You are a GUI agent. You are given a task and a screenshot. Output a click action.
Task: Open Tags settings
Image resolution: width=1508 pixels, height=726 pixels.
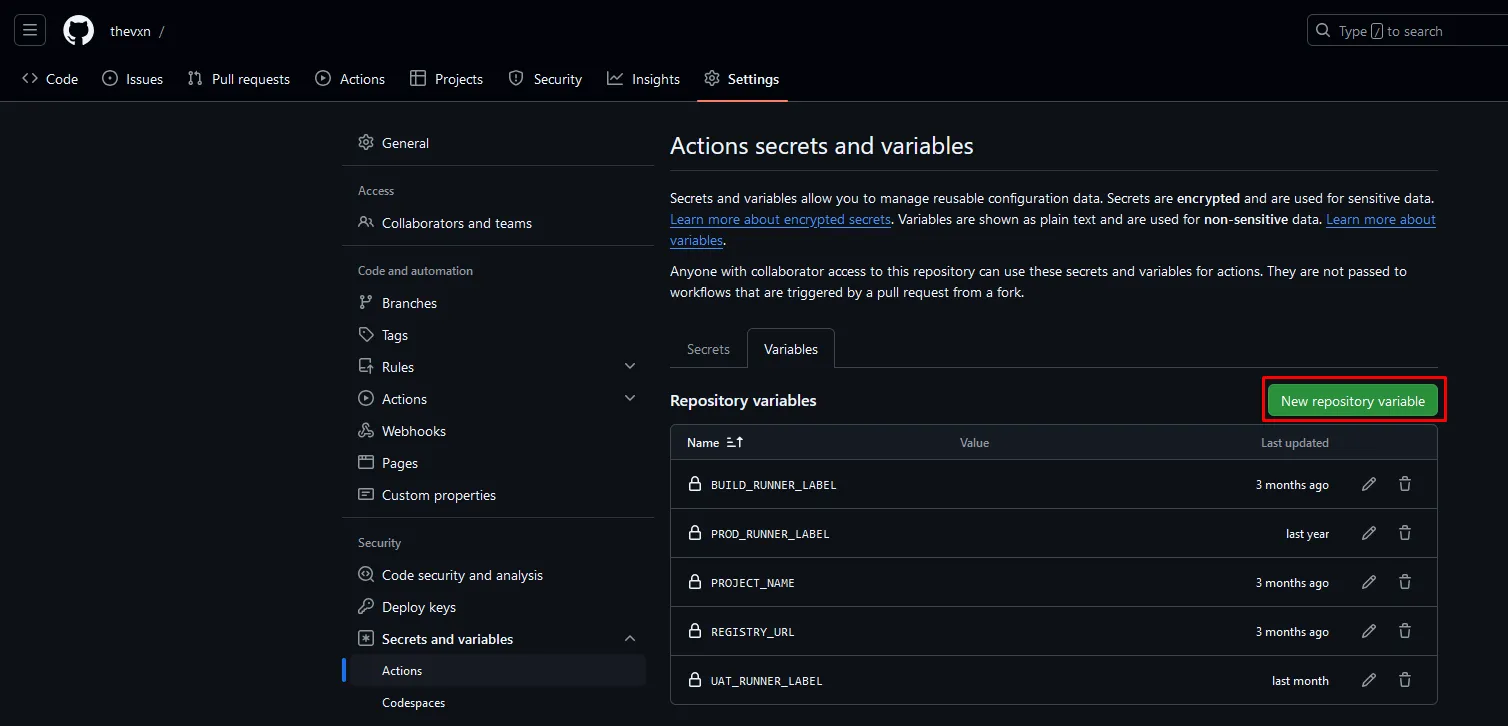(498, 335)
